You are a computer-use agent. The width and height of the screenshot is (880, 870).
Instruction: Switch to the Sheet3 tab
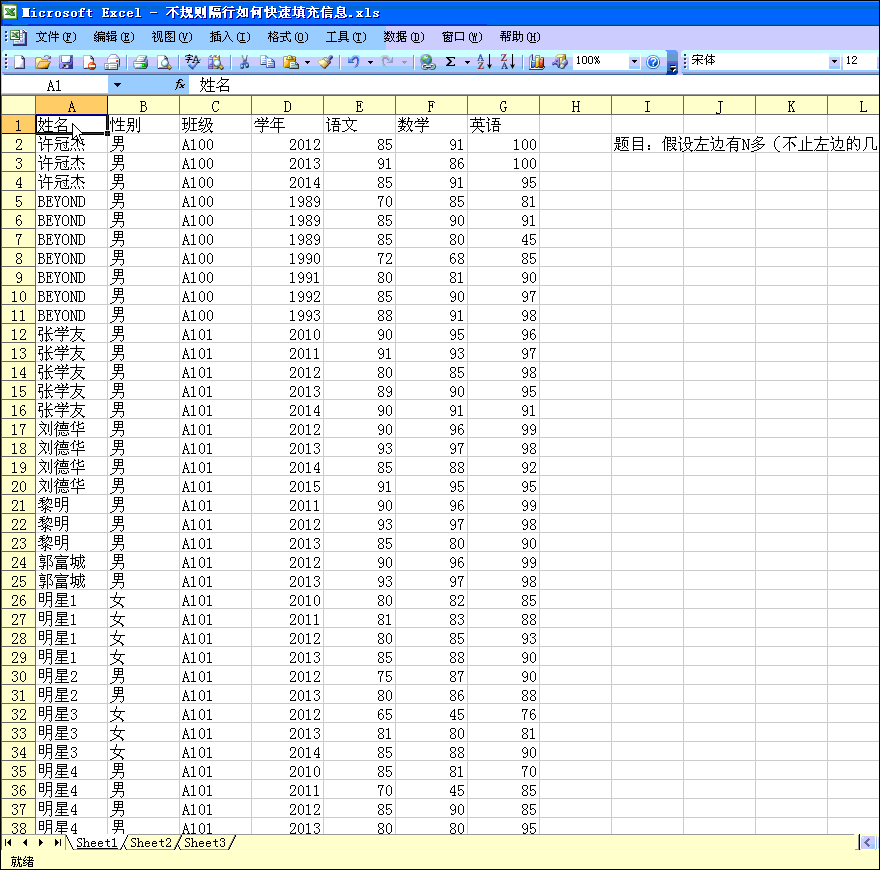point(205,843)
